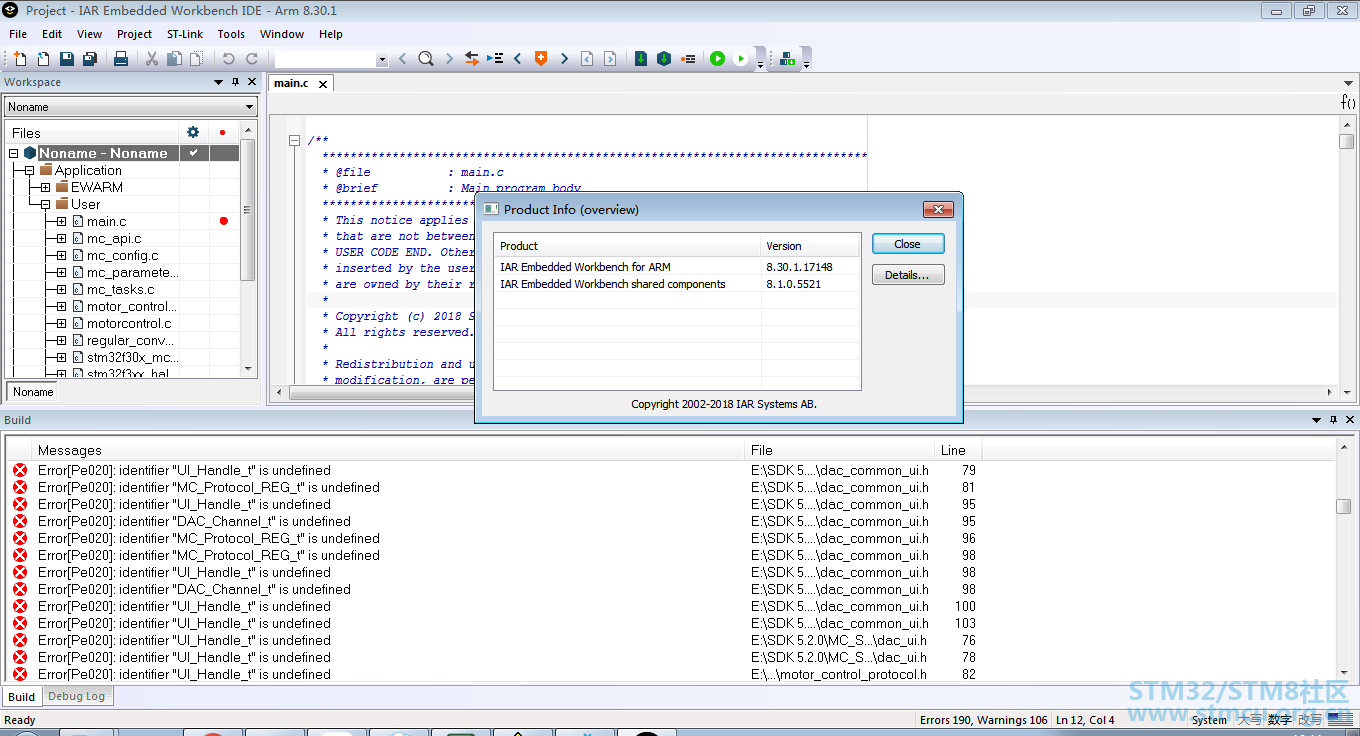Click the Toggle Bookmark orange icon
The image size is (1360, 736).
[x=541, y=59]
